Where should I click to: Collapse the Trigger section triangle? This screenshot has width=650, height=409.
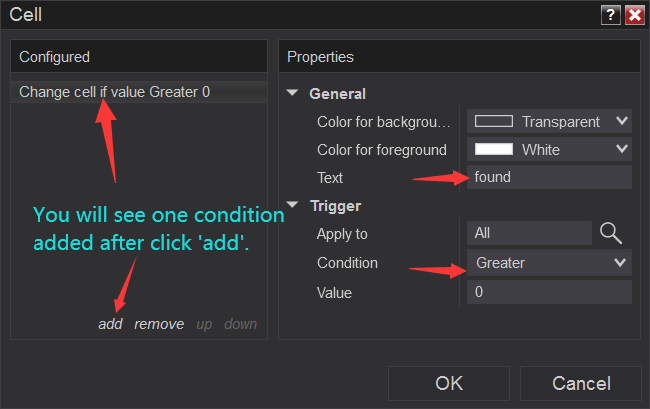pos(292,205)
